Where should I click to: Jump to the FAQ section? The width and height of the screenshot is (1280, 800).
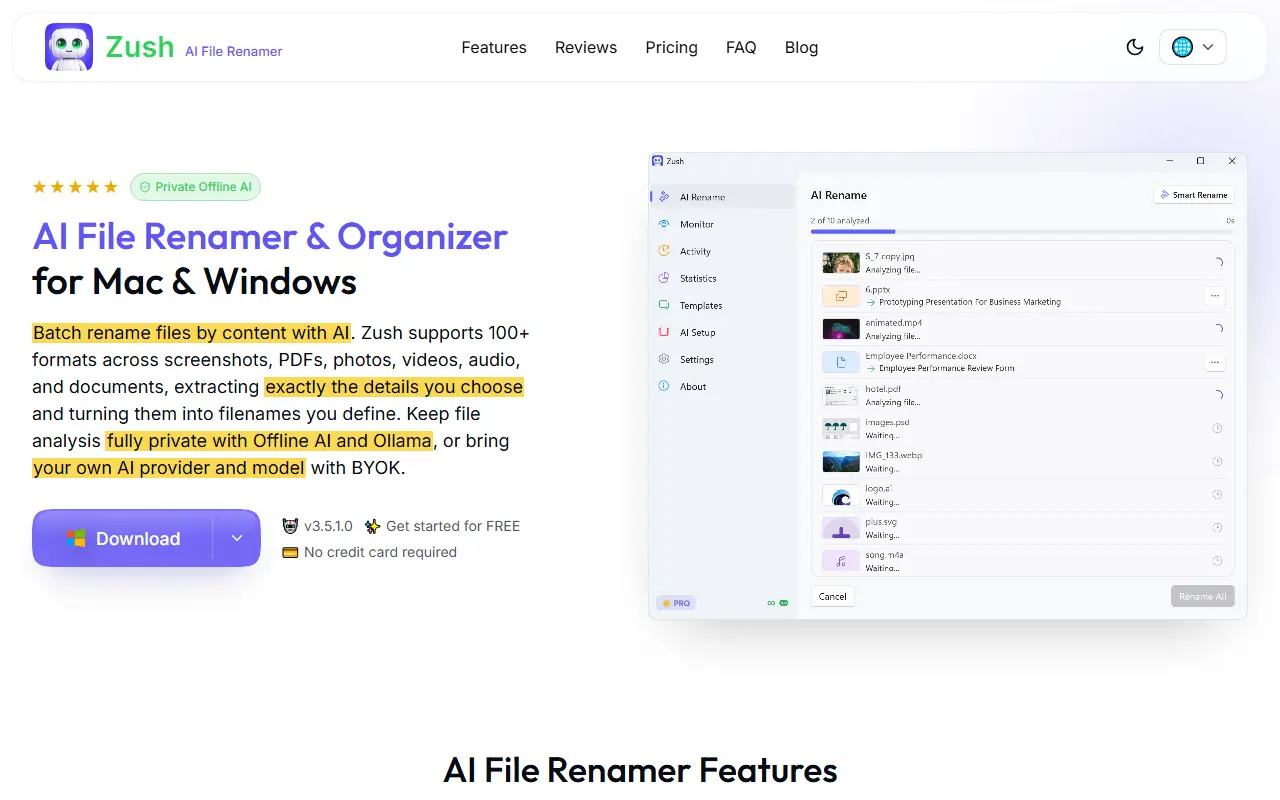[741, 47]
